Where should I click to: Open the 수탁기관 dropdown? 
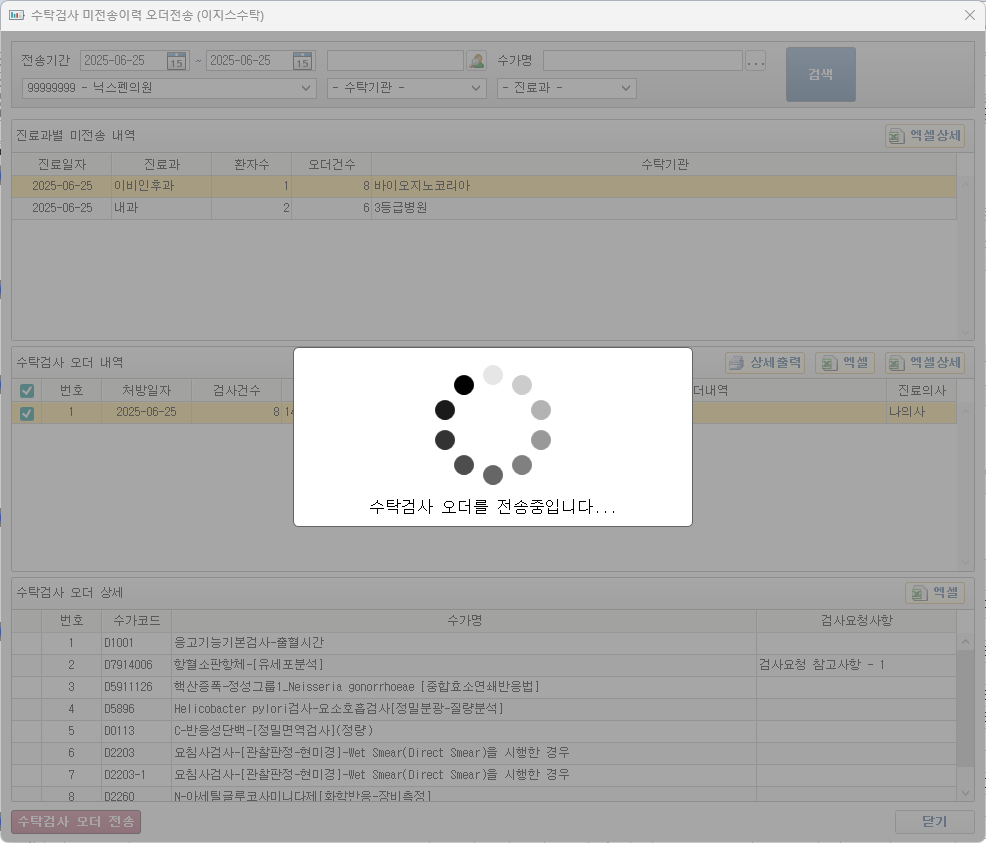coord(477,88)
